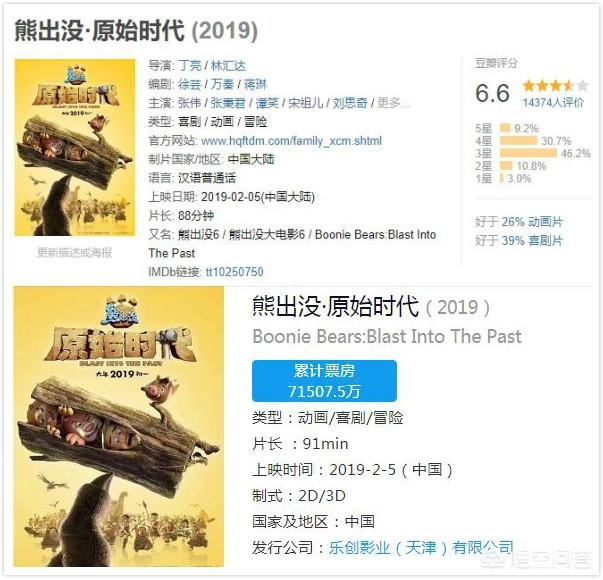Open screenwriter 蒋琳's page
This screenshot has width=603, height=580.
pos(255,84)
